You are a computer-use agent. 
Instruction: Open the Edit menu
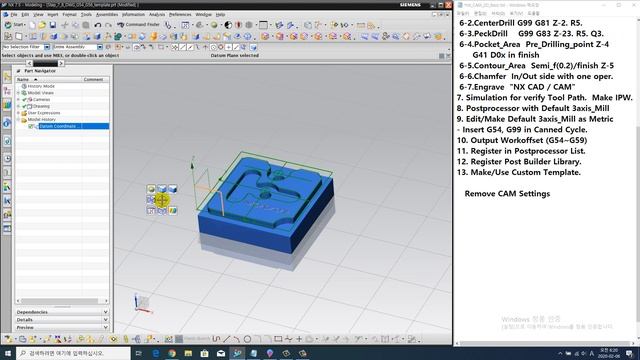[25, 15]
